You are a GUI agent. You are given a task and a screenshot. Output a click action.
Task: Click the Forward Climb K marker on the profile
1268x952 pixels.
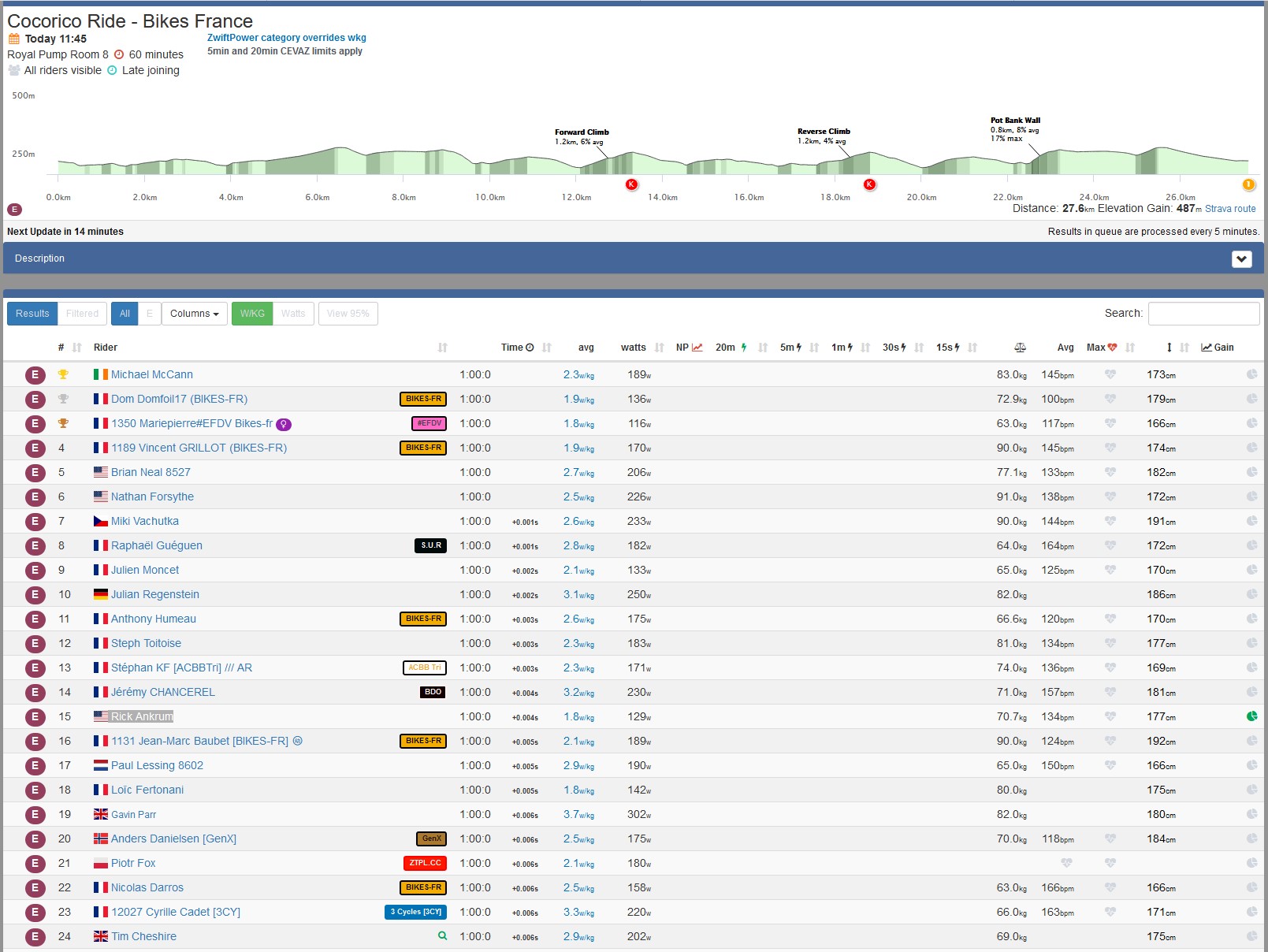click(x=631, y=184)
